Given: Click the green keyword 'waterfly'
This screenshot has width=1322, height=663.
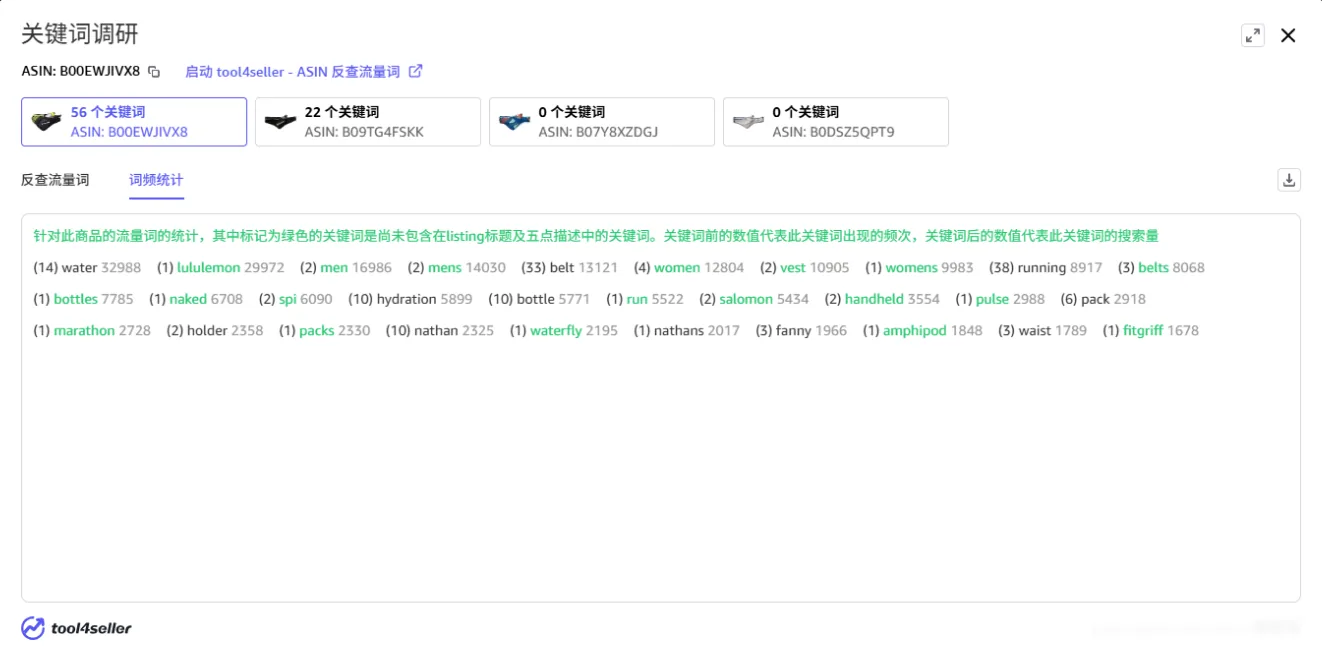Looking at the screenshot, I should coord(556,330).
